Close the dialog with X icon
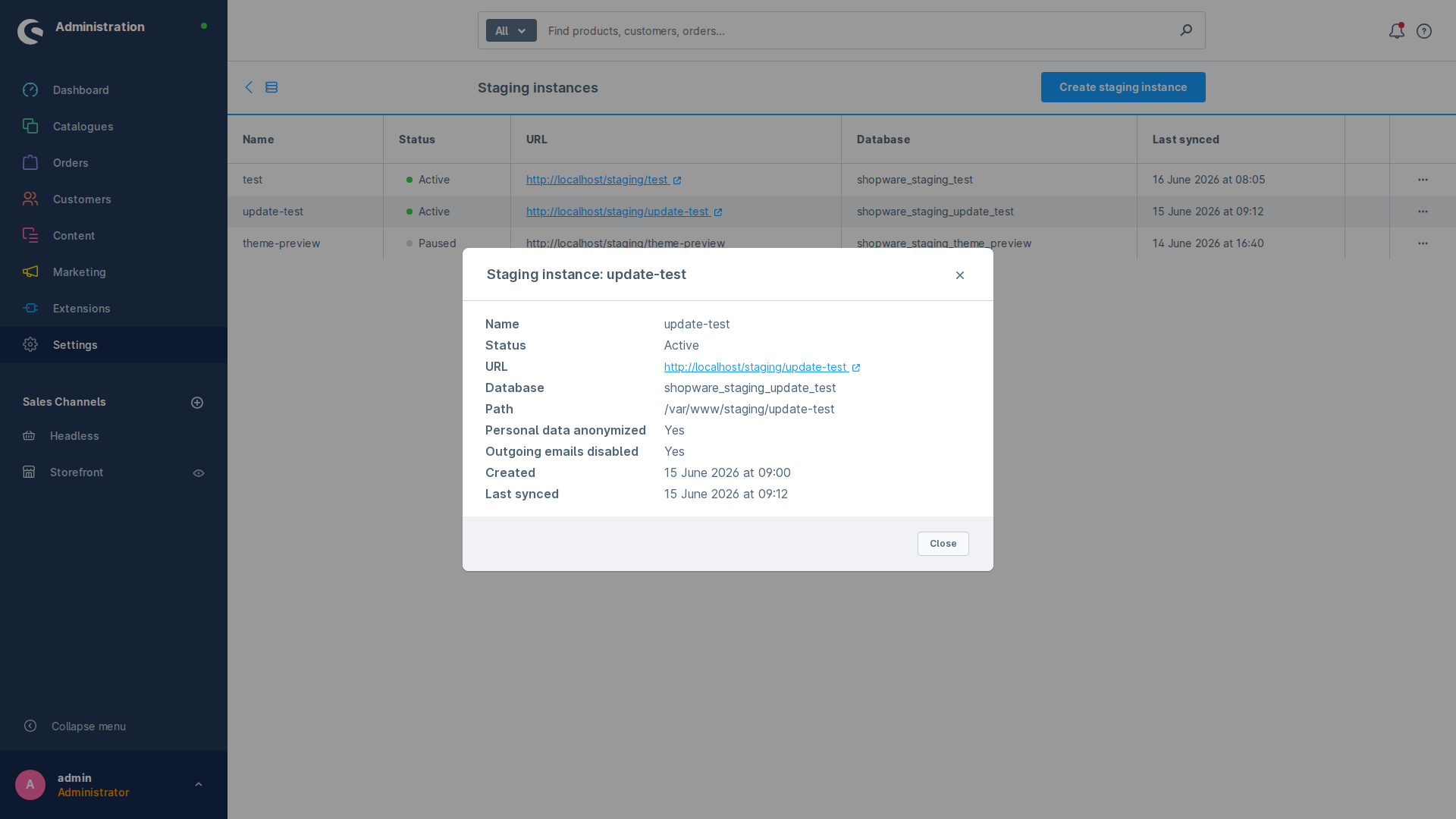 pyautogui.click(x=960, y=275)
